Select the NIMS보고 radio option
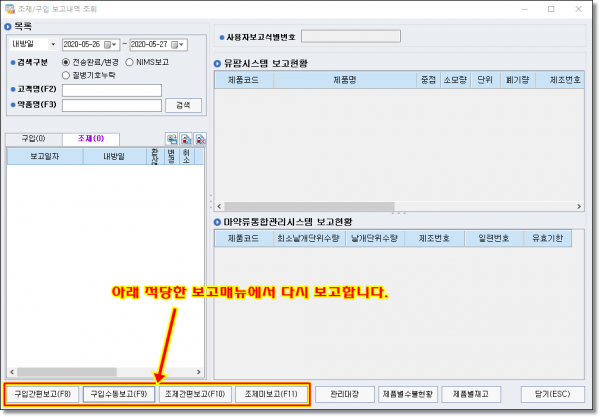Viewport: 600px width, 417px height. 130,61
